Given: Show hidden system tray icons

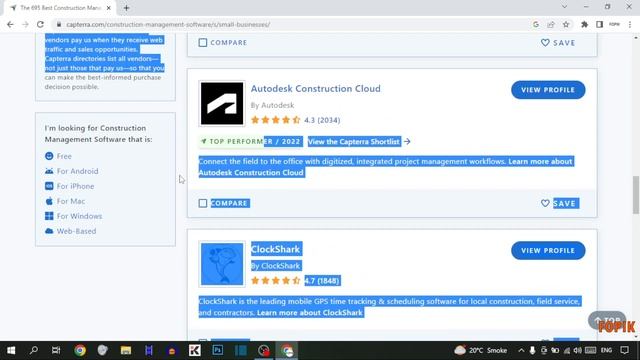Looking at the screenshot, I should pyautogui.click(x=521, y=350).
